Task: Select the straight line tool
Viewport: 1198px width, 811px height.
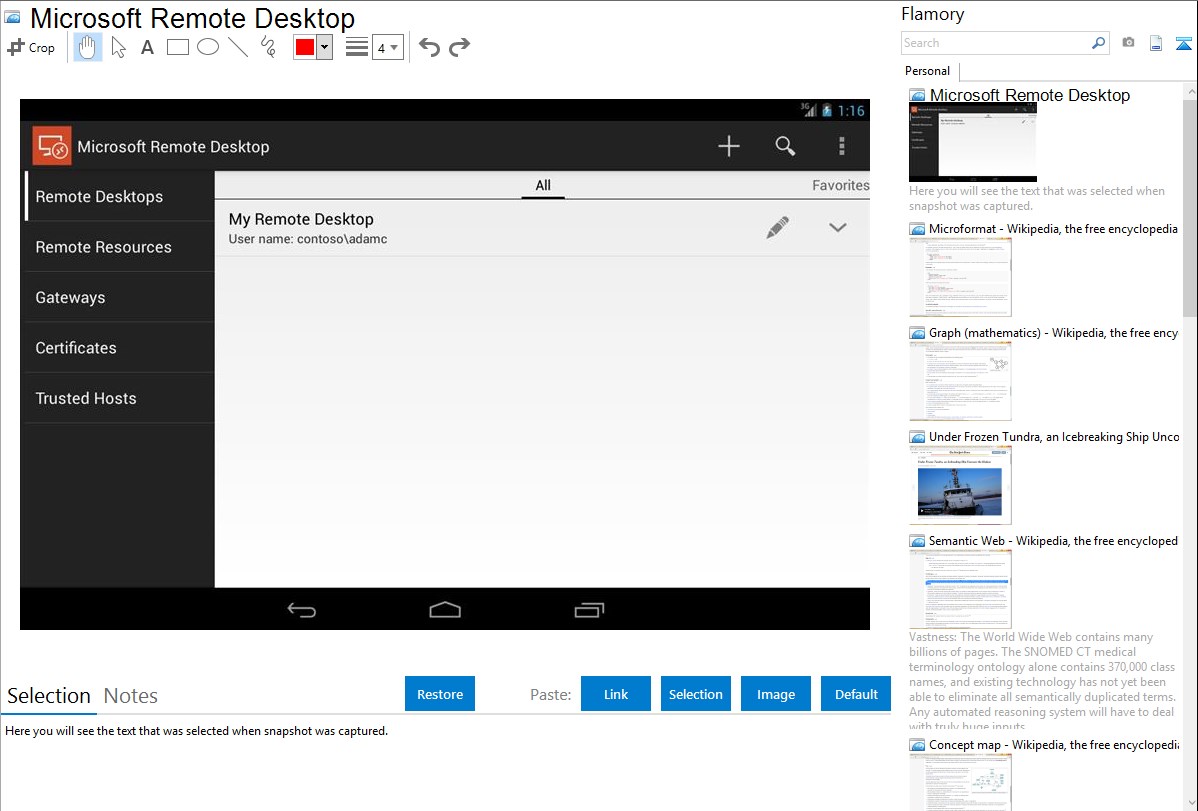Action: click(238, 47)
